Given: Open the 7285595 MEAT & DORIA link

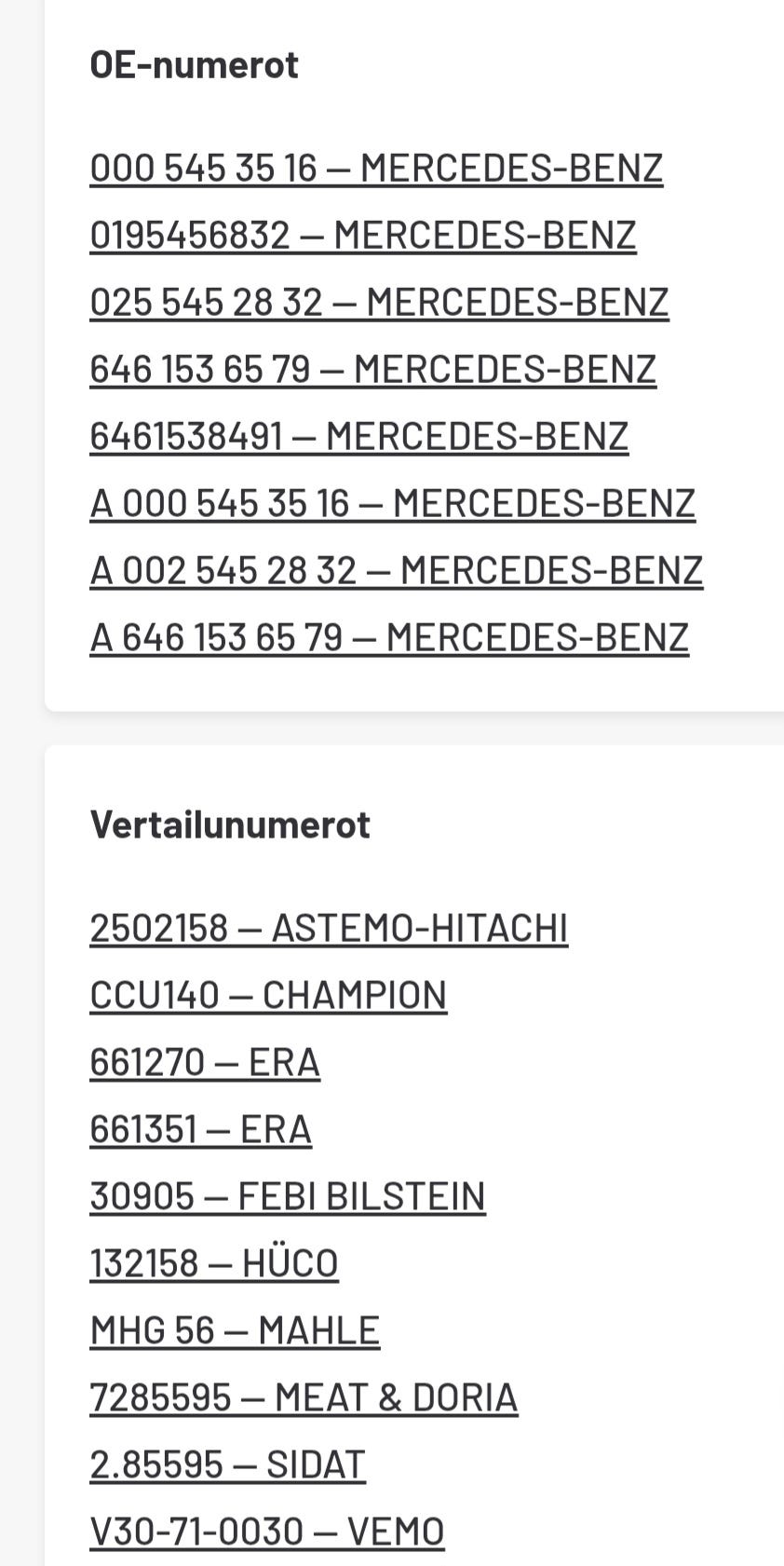Looking at the screenshot, I should 304,1398.
